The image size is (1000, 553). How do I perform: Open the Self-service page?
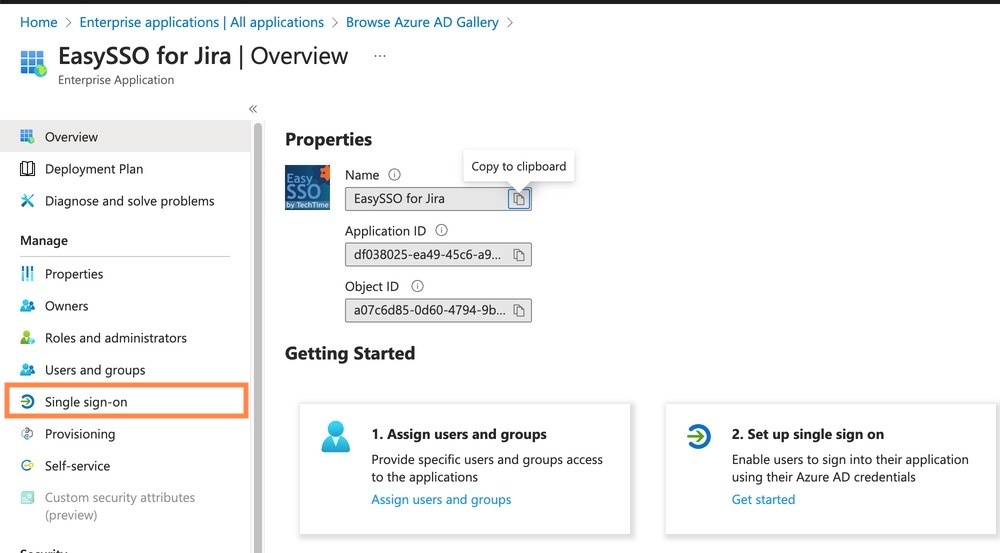[x=125, y=466]
